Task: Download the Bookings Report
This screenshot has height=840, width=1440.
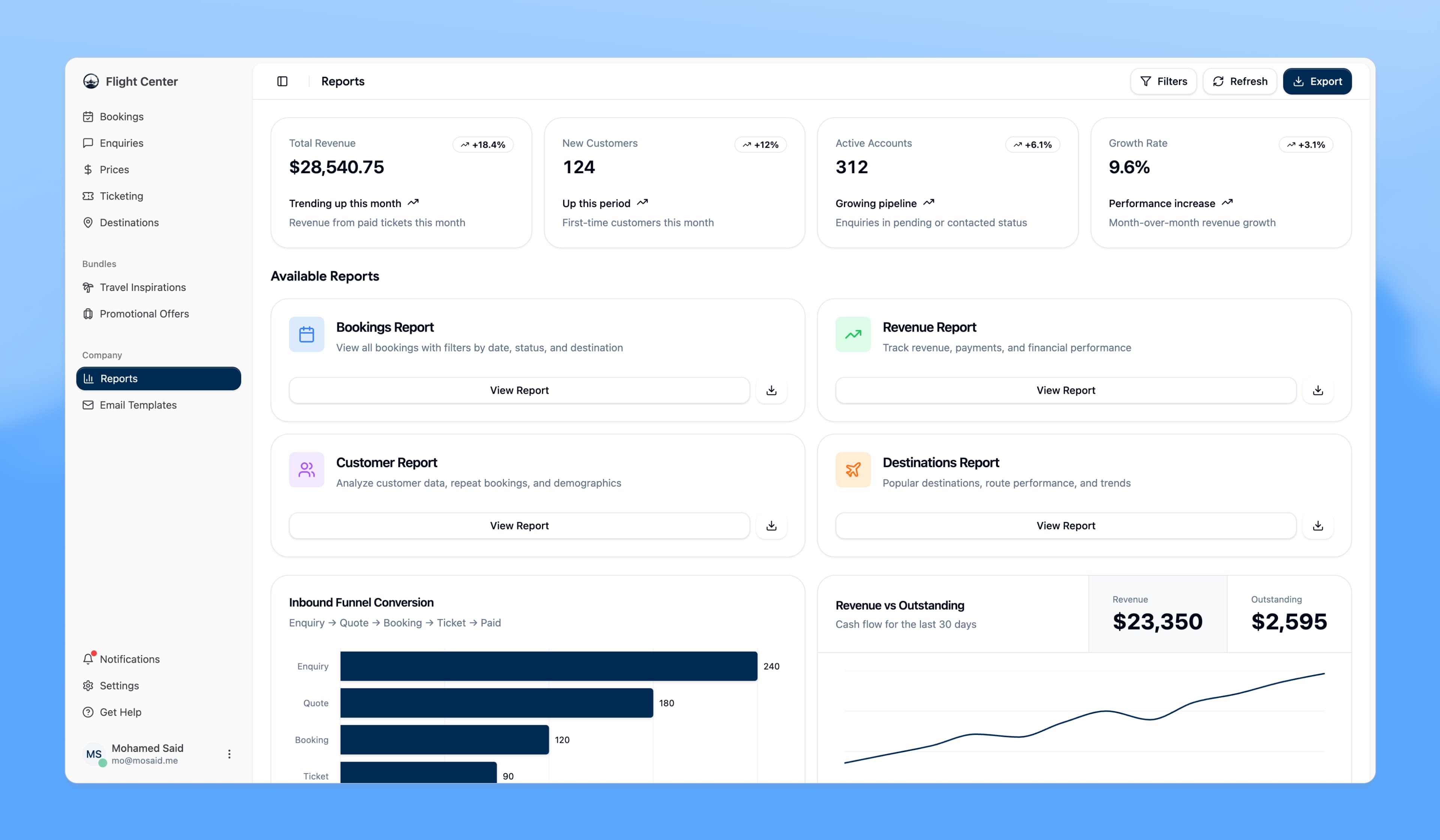Action: [x=771, y=390]
